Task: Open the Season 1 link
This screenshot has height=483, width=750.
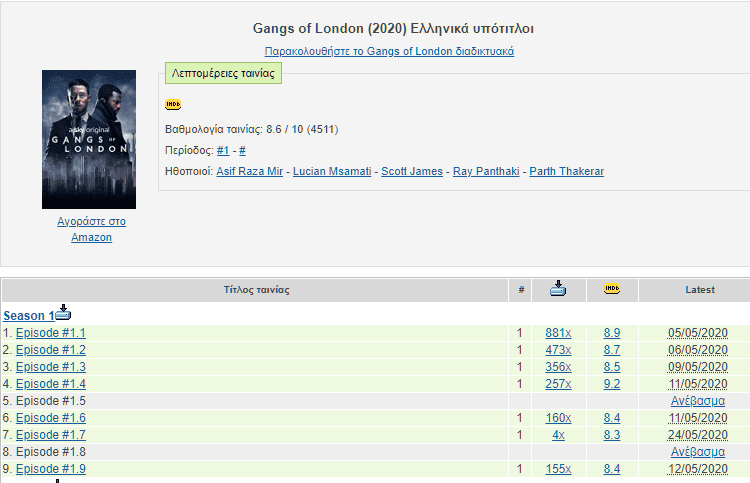Action: pyautogui.click(x=29, y=316)
